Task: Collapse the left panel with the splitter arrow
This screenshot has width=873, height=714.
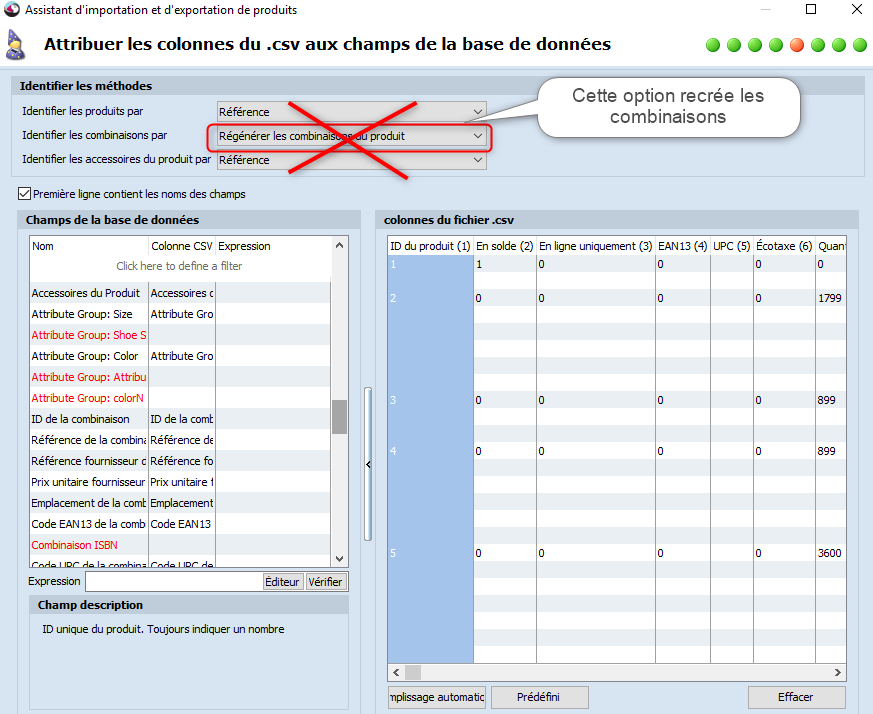Action: pyautogui.click(x=368, y=464)
